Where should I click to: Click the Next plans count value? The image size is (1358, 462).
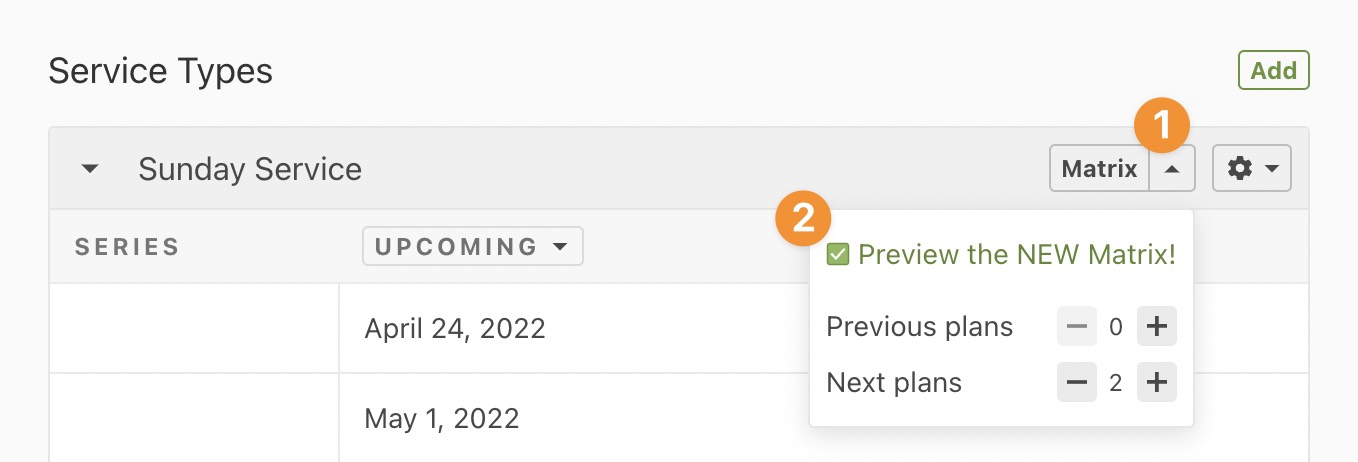coord(1116,383)
